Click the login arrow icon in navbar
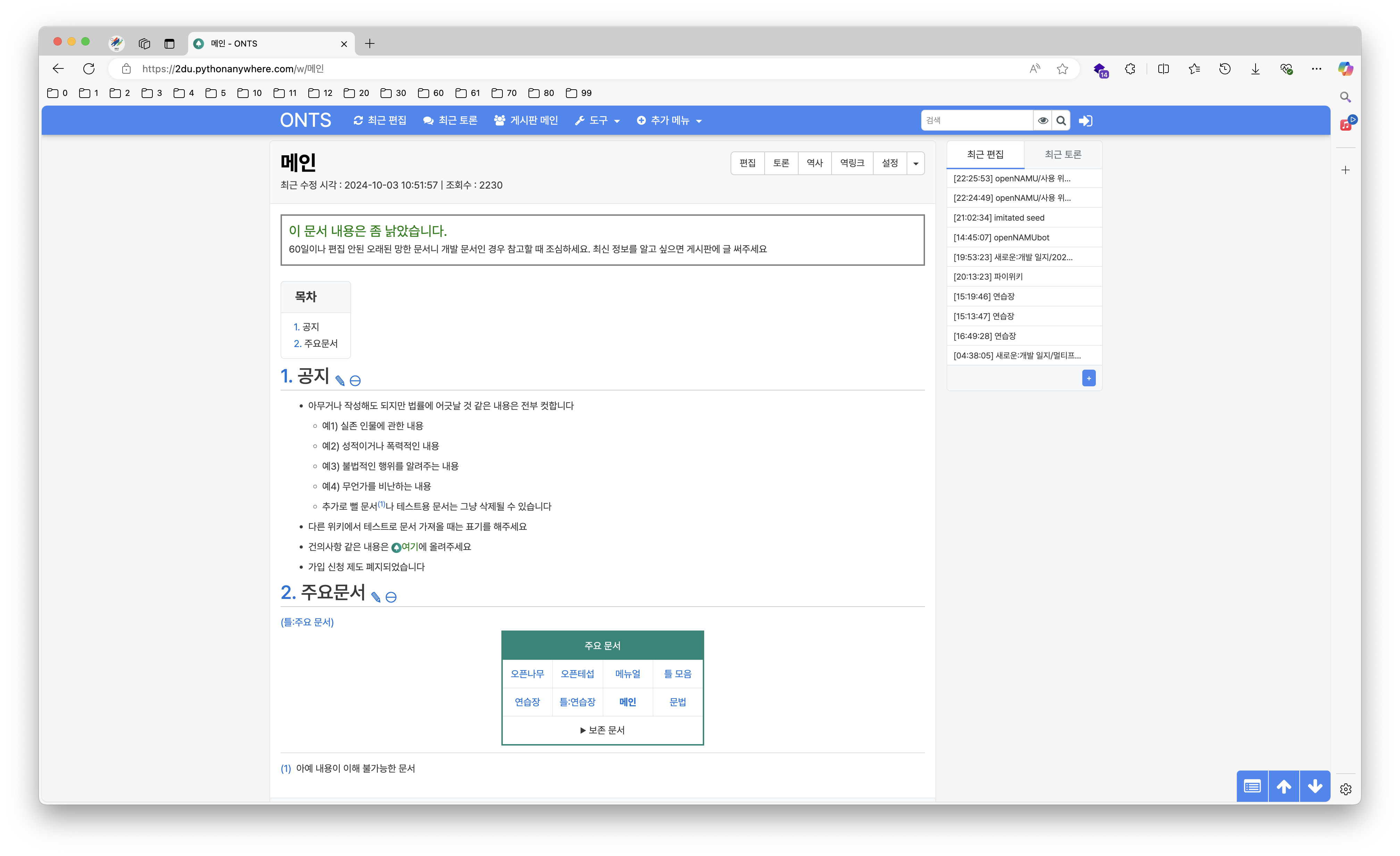 click(1085, 121)
